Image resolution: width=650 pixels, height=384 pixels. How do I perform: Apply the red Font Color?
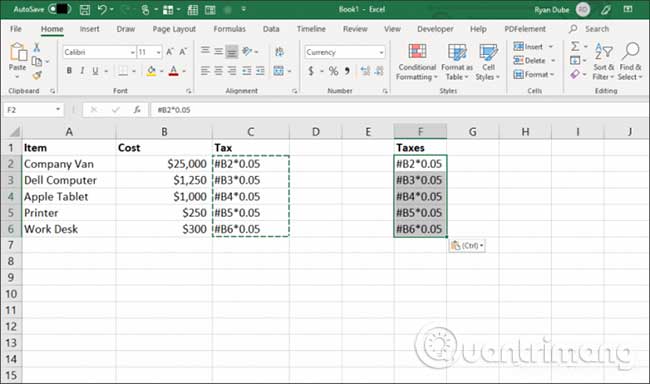[x=174, y=71]
